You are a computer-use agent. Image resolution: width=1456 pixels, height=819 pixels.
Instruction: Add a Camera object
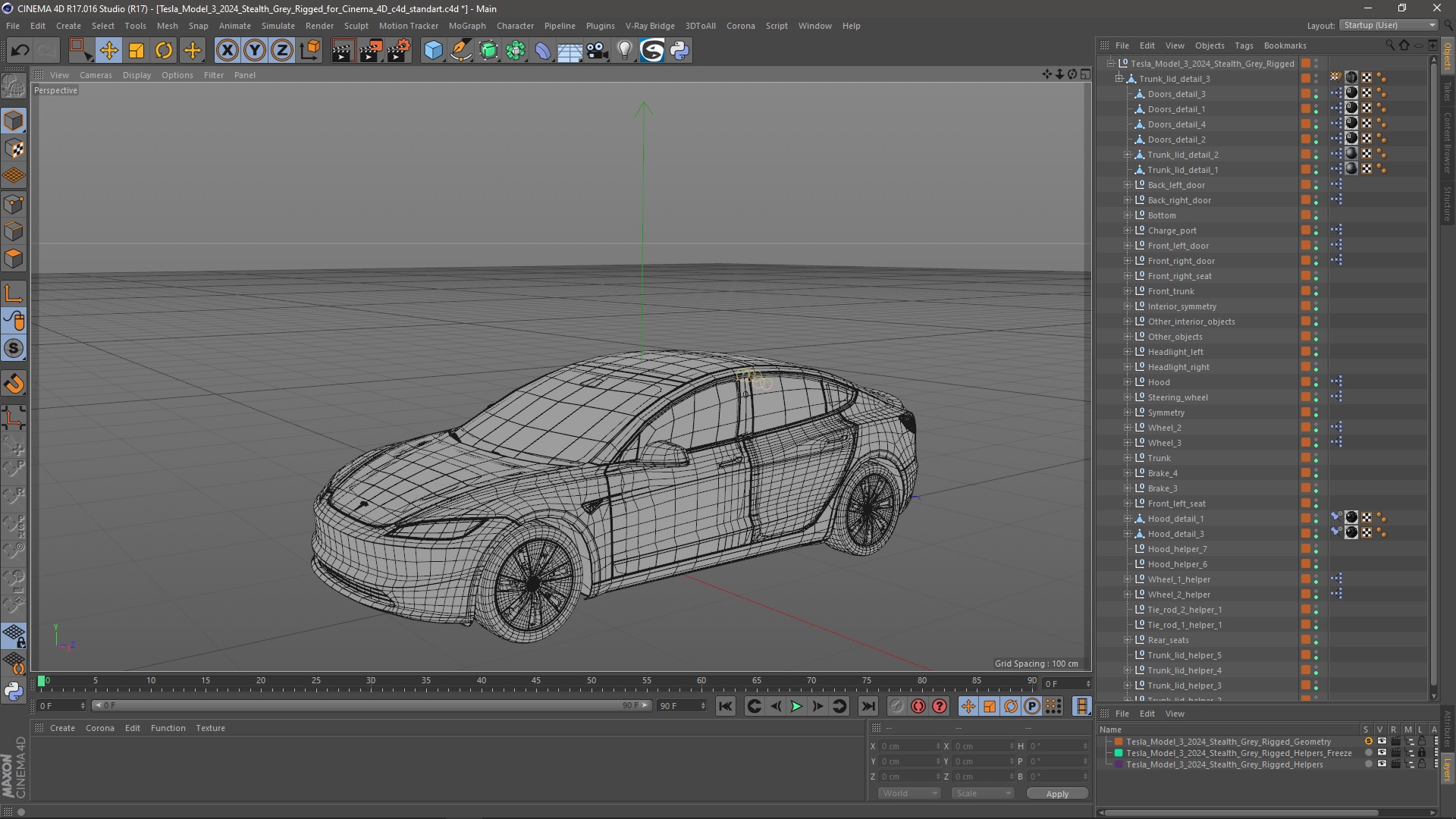pos(598,51)
